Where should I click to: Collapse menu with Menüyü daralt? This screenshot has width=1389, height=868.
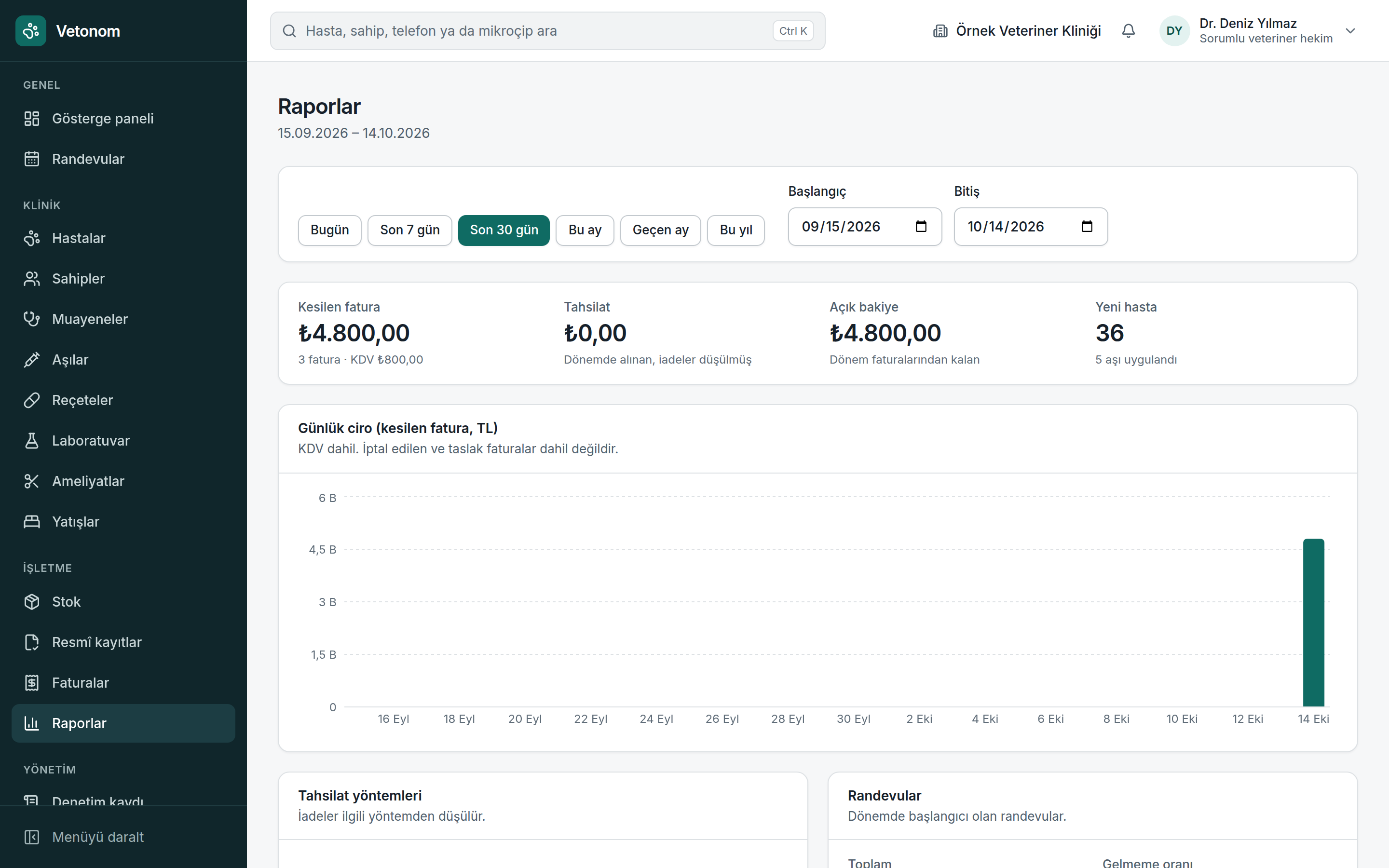click(123, 837)
